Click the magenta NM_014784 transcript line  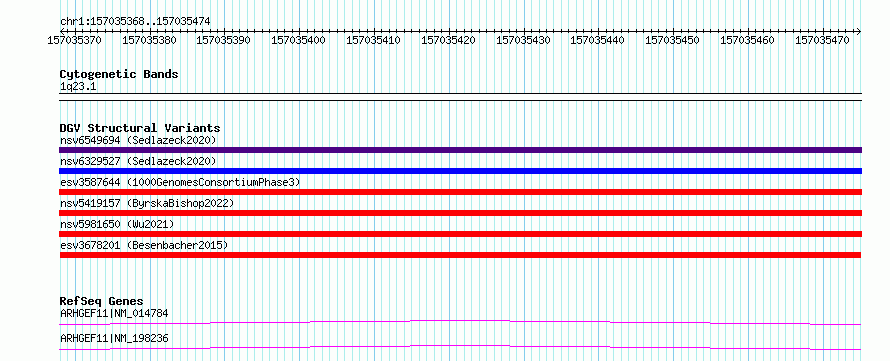pos(460,322)
